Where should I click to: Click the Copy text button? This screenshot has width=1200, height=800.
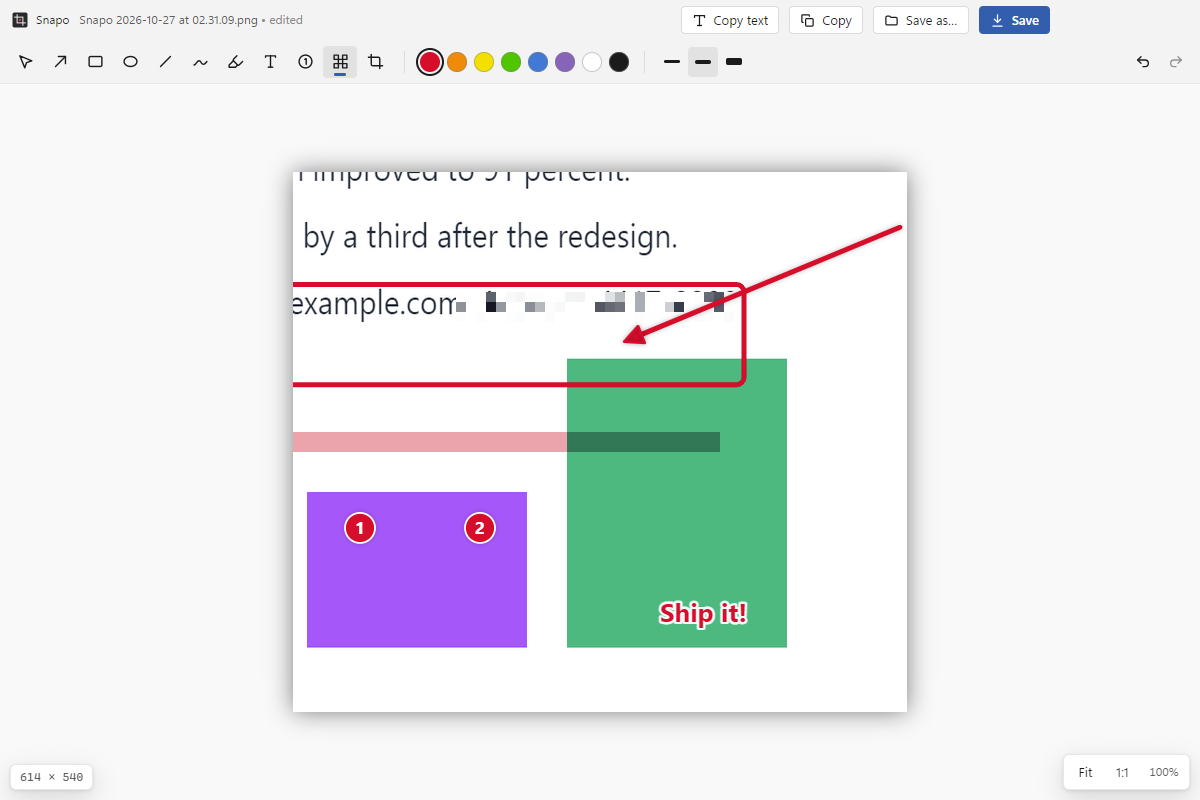tap(731, 20)
